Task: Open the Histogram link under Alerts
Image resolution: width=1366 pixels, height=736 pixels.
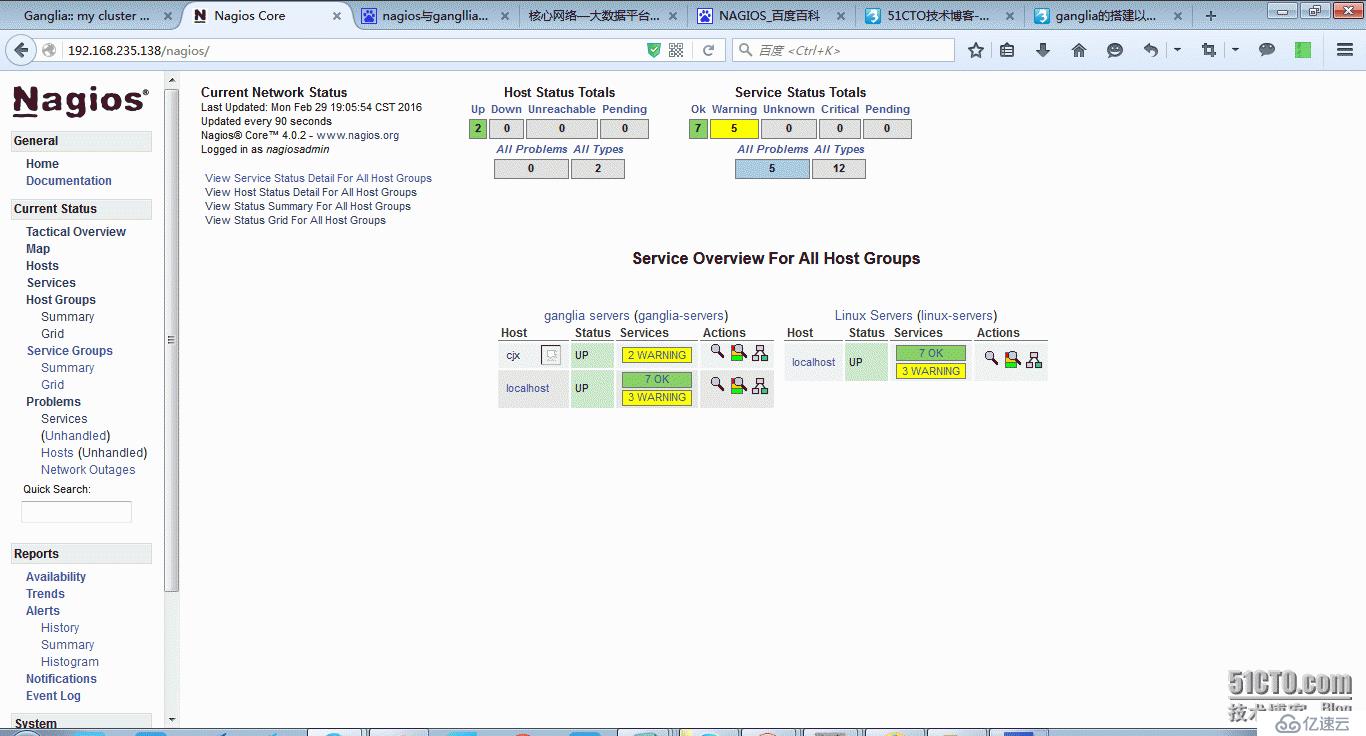Action: (70, 662)
